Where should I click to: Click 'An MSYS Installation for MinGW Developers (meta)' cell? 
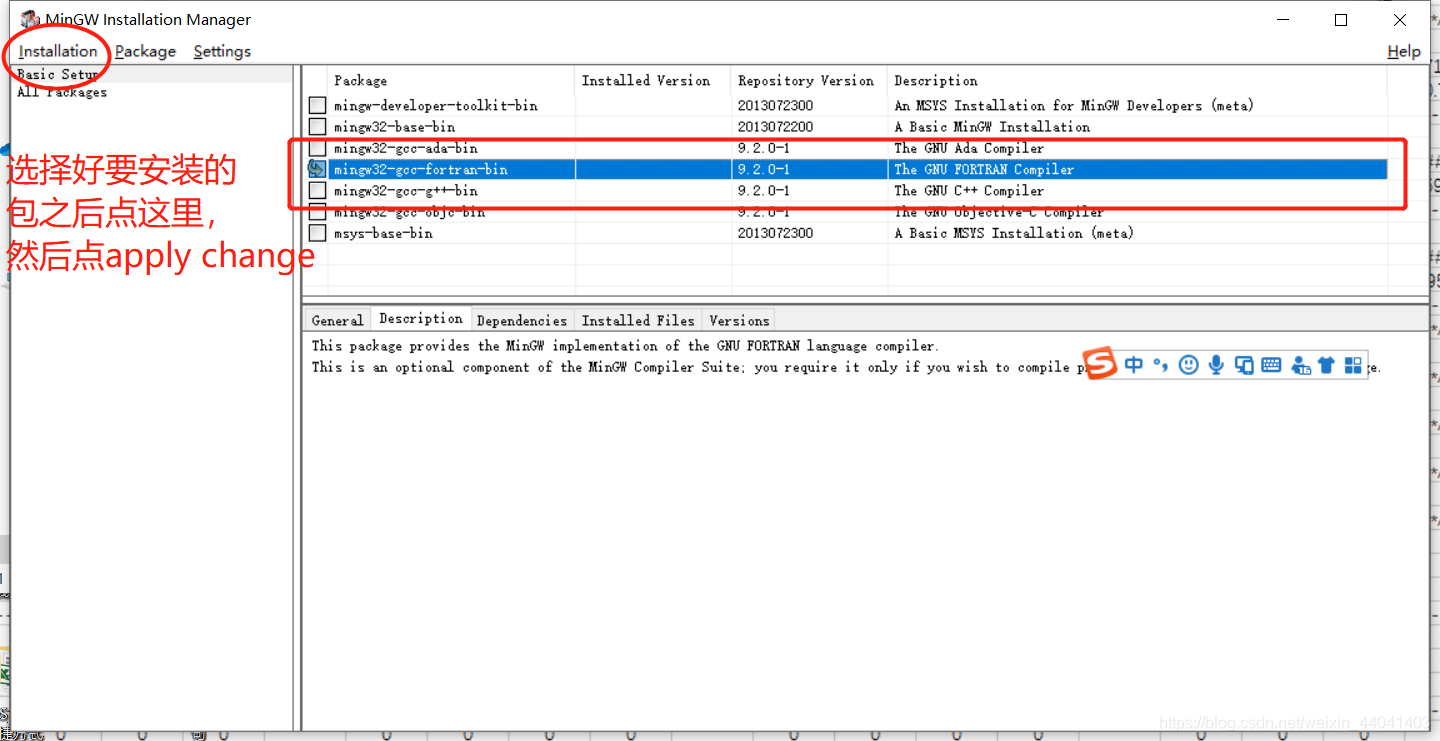1074,105
